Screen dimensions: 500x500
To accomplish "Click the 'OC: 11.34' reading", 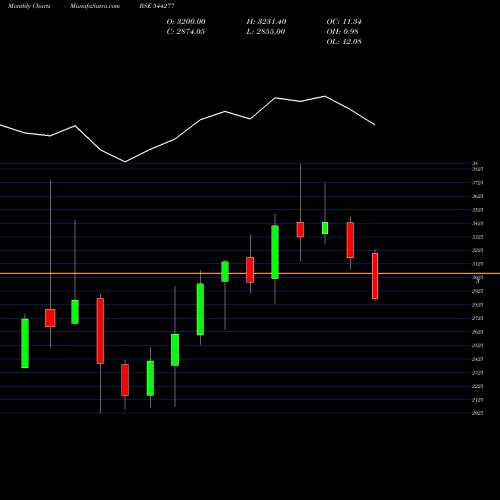I will coord(344,22).
